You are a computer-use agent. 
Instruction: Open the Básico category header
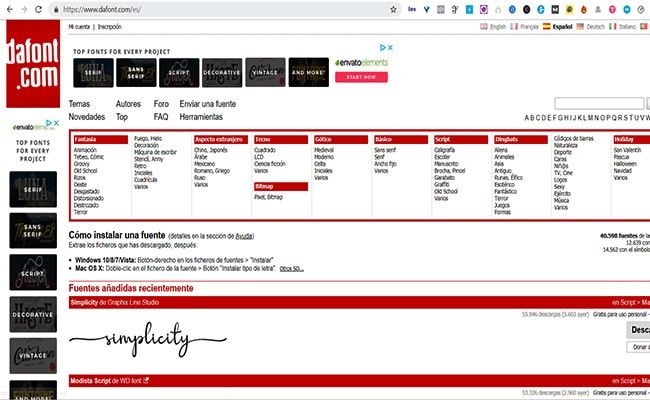(x=401, y=140)
